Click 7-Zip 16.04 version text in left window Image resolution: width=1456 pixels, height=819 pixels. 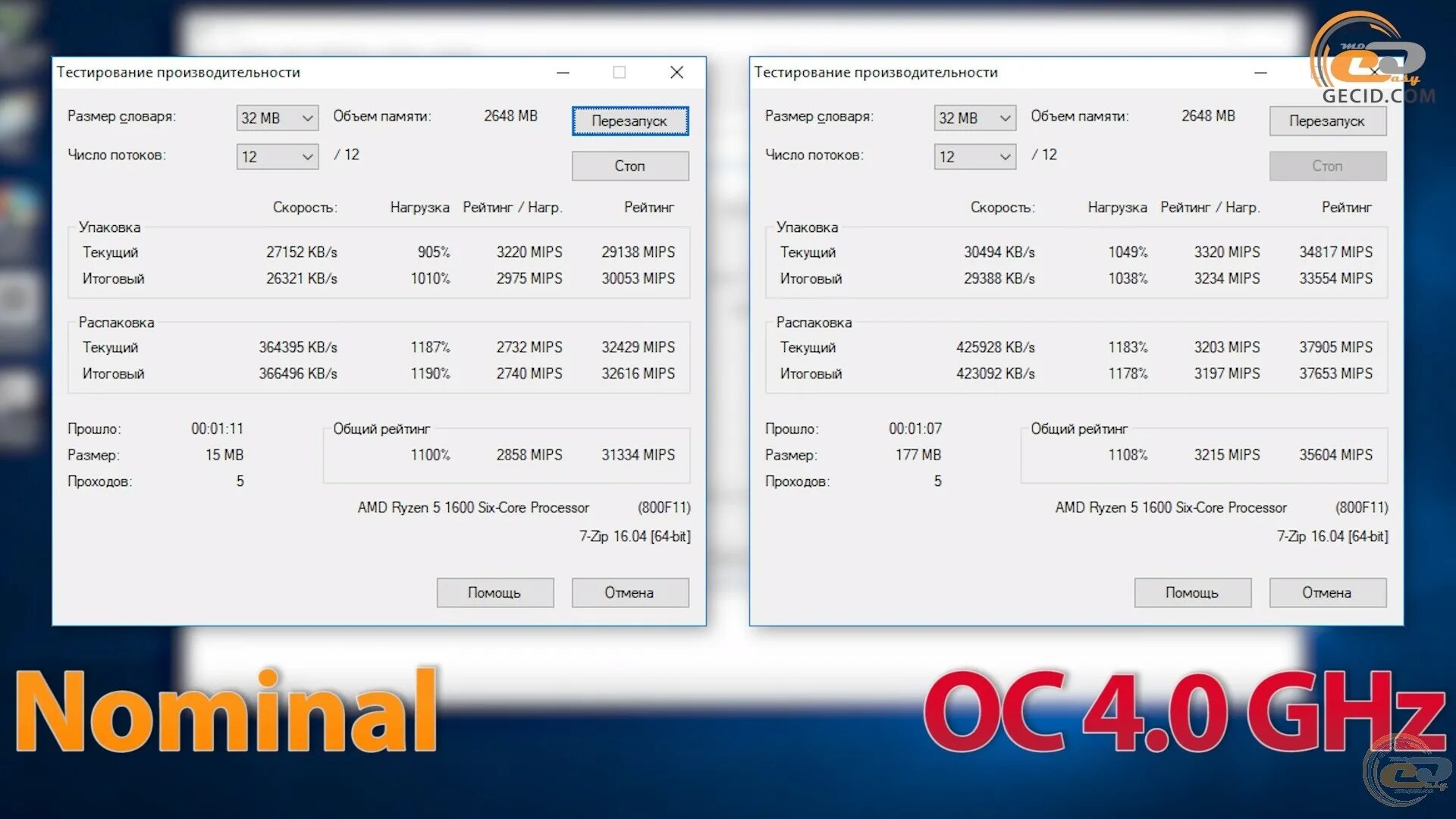tap(635, 536)
